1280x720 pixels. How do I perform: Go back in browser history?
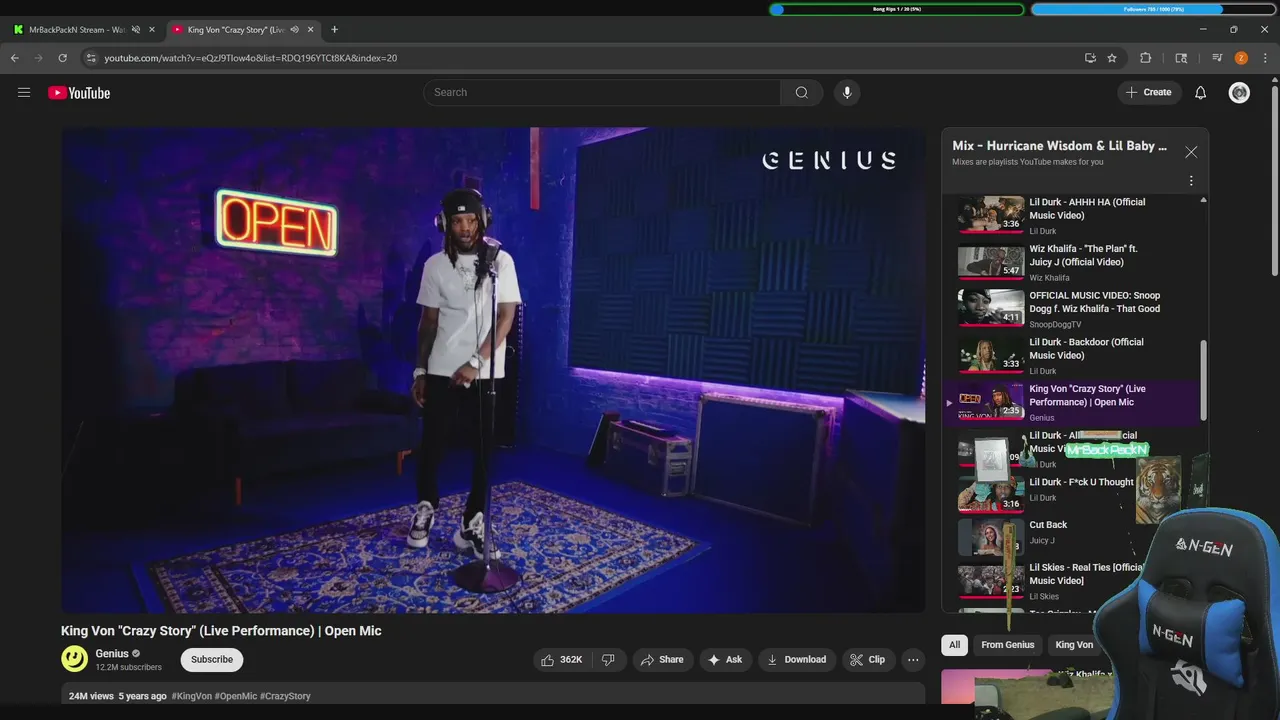click(15, 58)
